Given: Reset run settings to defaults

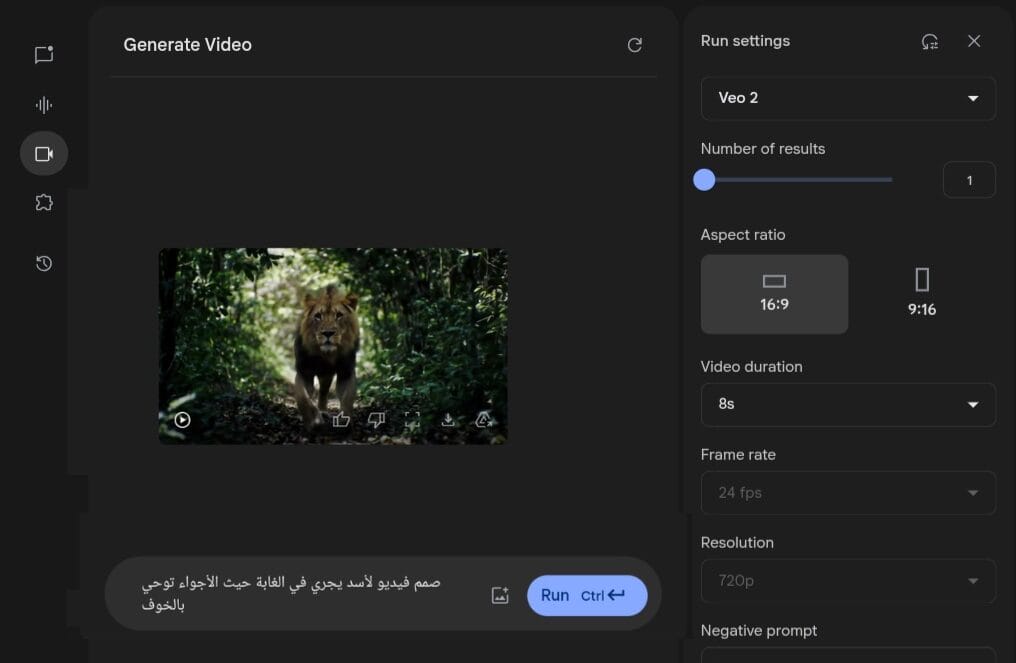Looking at the screenshot, I should [930, 41].
